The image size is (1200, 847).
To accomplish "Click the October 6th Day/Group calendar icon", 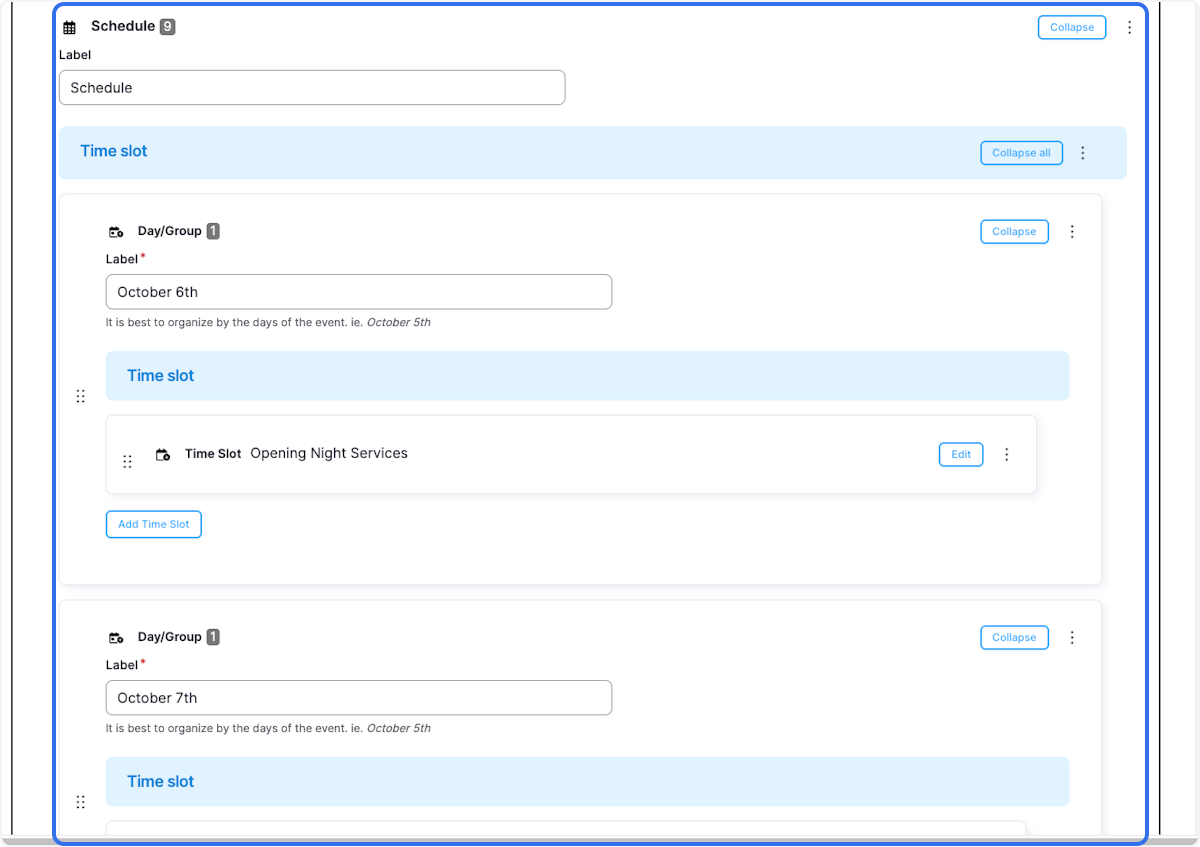I will (x=116, y=231).
